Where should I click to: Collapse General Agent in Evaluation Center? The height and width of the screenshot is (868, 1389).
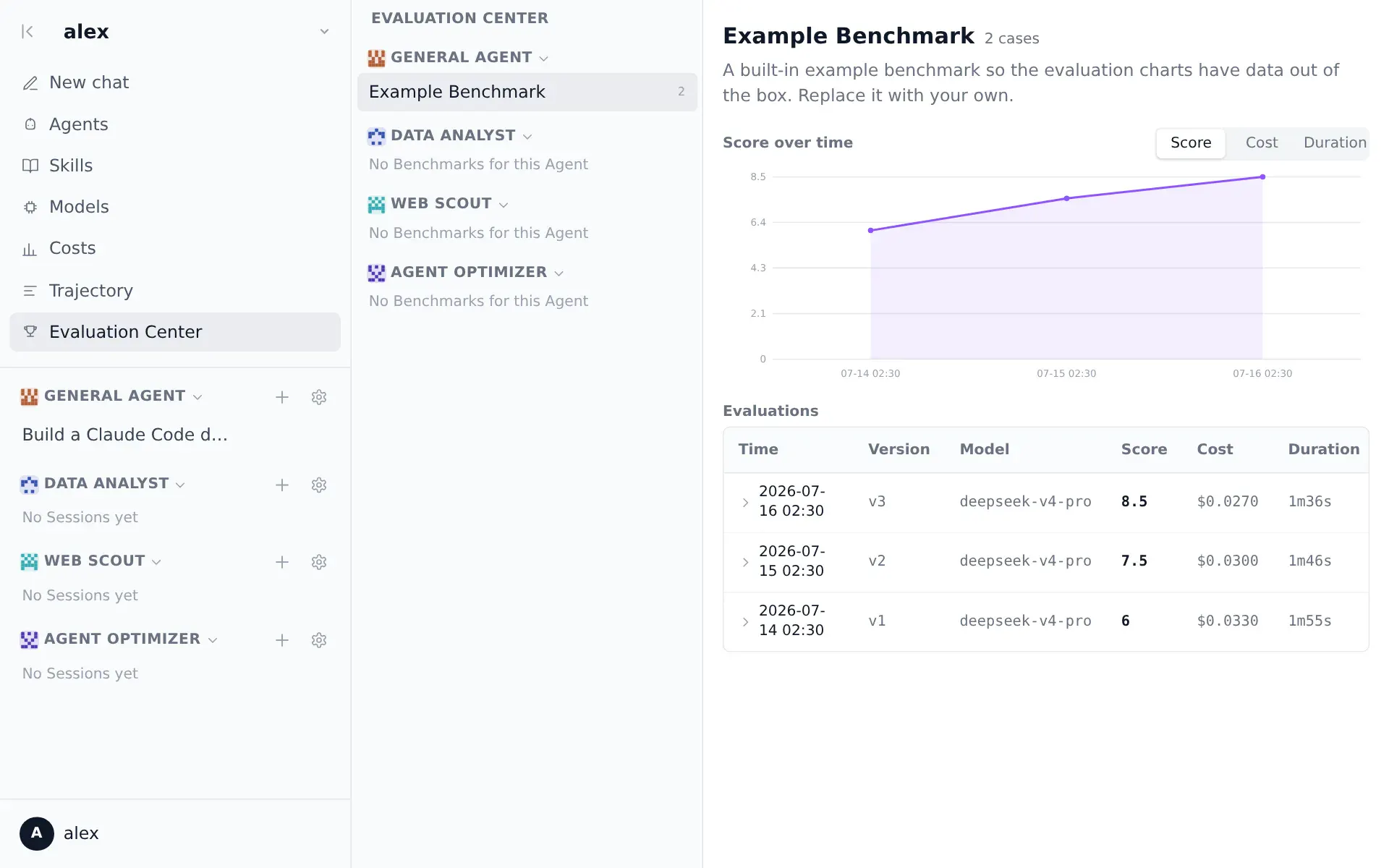click(544, 59)
